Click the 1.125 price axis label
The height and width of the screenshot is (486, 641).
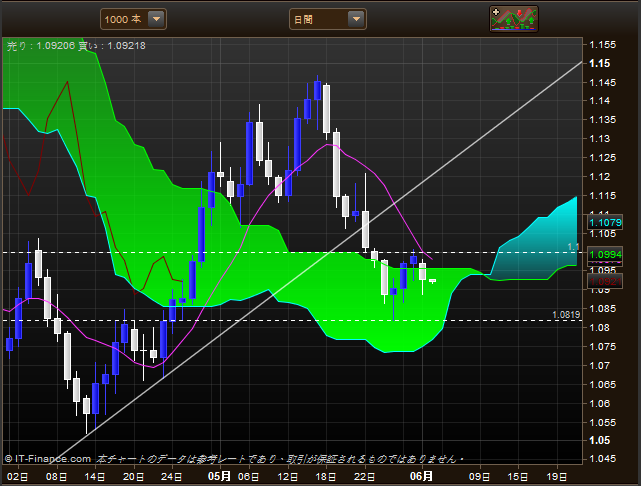[x=603, y=157]
